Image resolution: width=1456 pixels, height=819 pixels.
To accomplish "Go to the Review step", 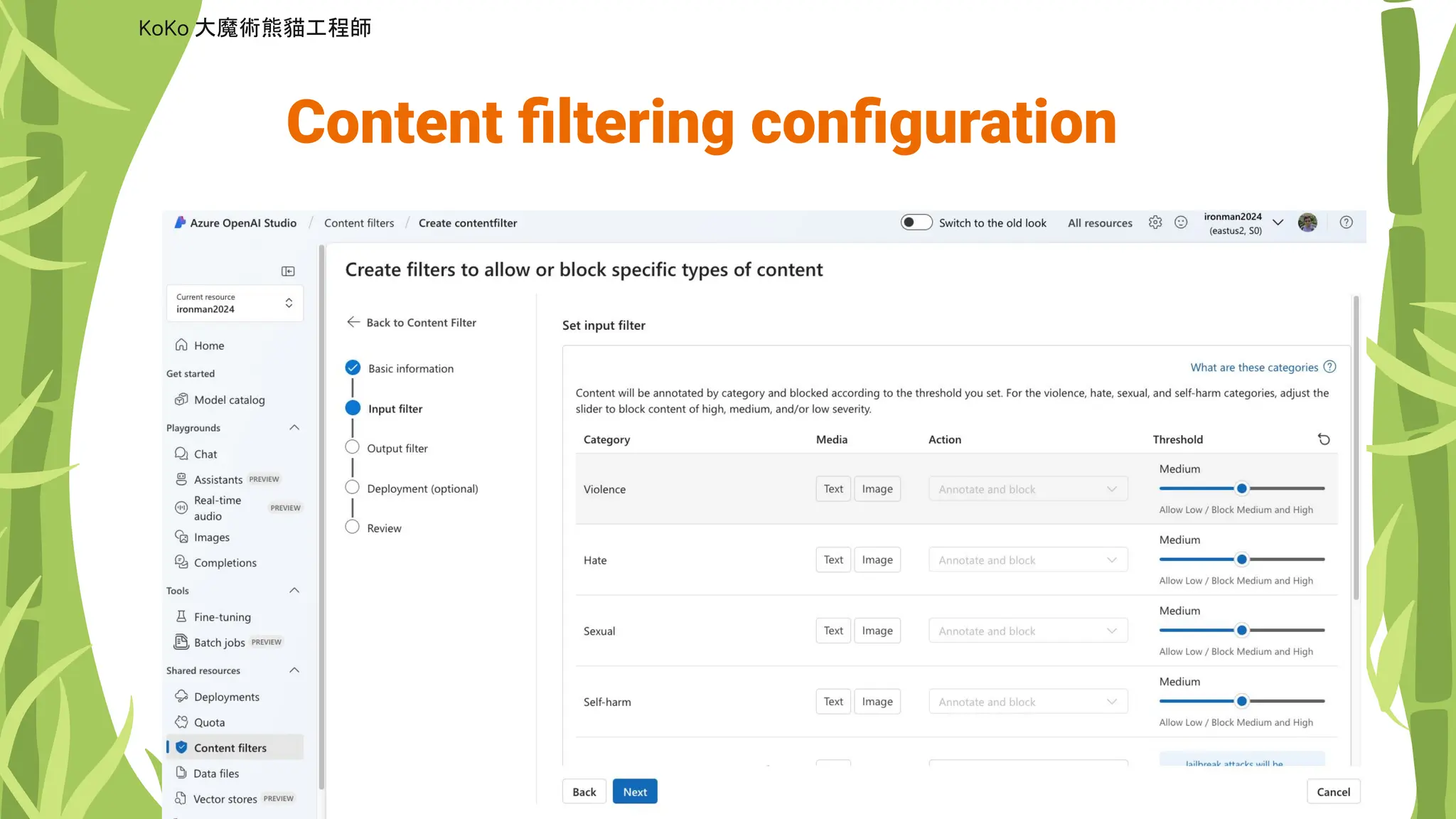I will 374,528.
